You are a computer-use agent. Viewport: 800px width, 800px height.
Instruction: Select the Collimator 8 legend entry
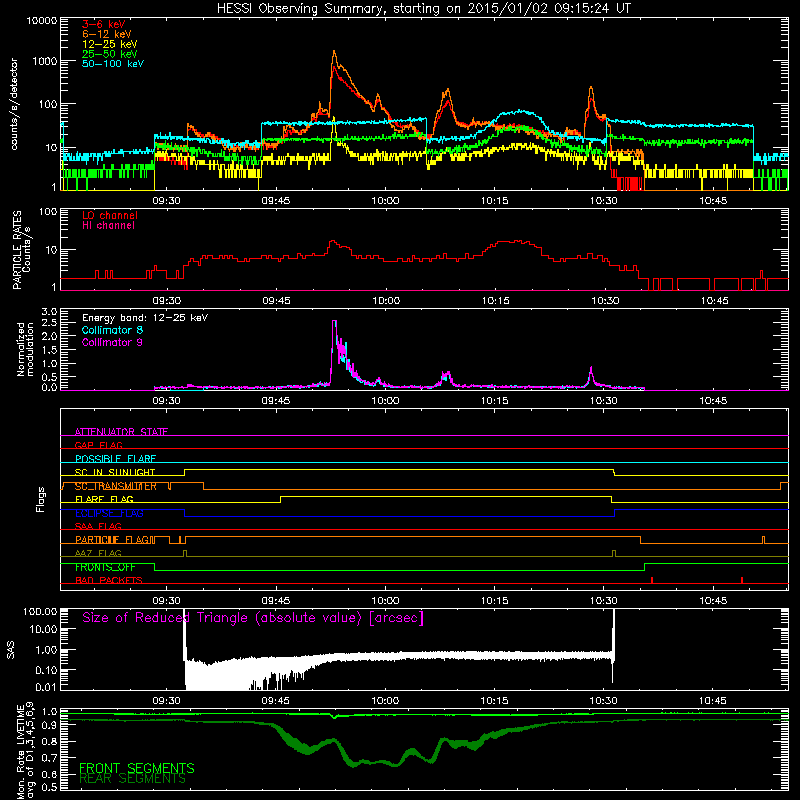coord(112,330)
